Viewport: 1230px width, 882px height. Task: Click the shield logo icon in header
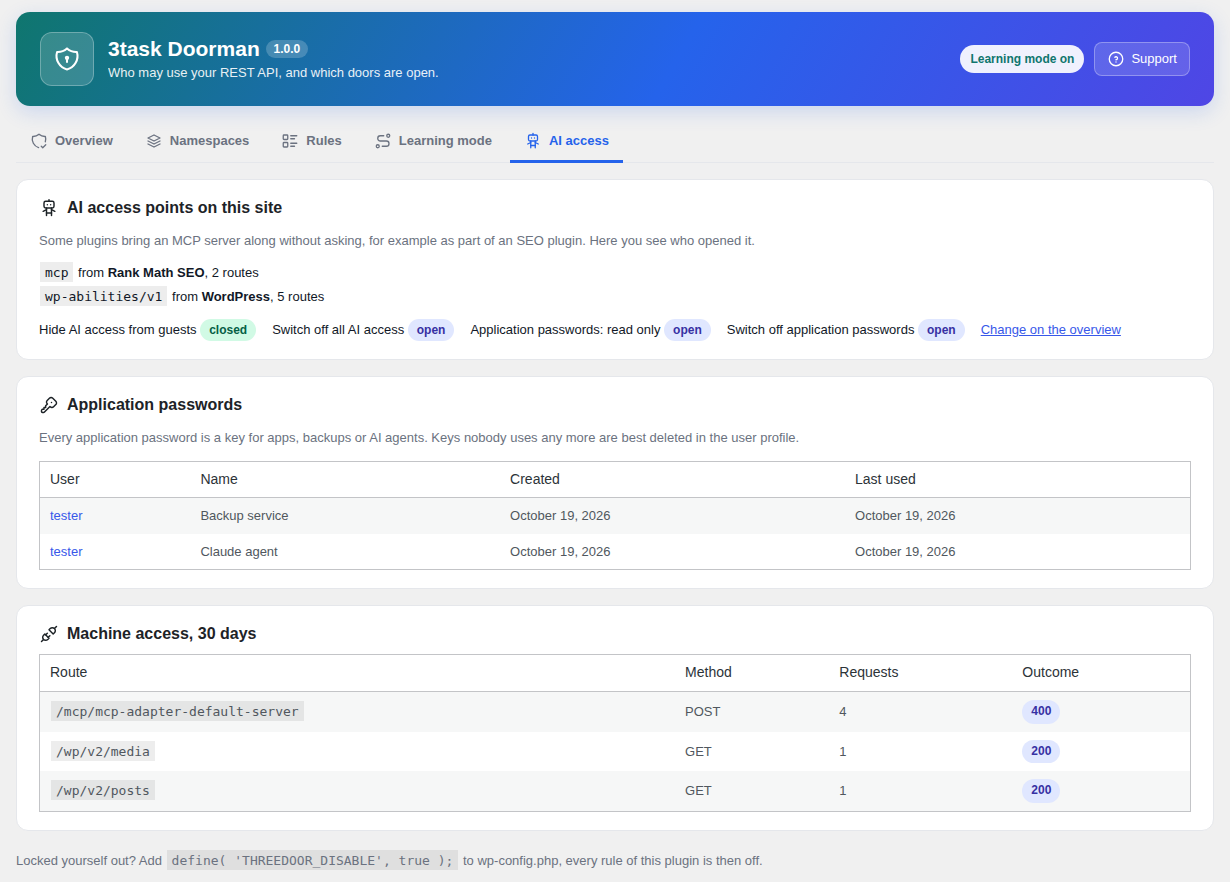pos(67,59)
